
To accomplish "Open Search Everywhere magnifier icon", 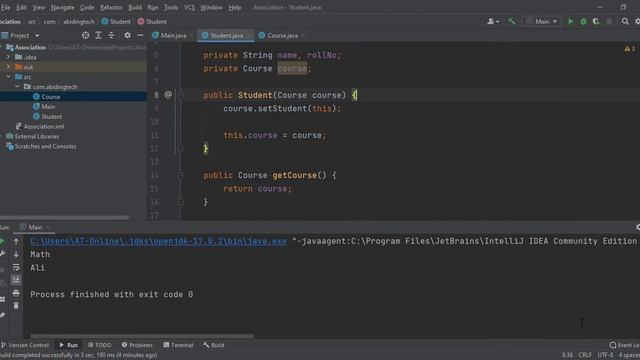I will [x=625, y=21].
